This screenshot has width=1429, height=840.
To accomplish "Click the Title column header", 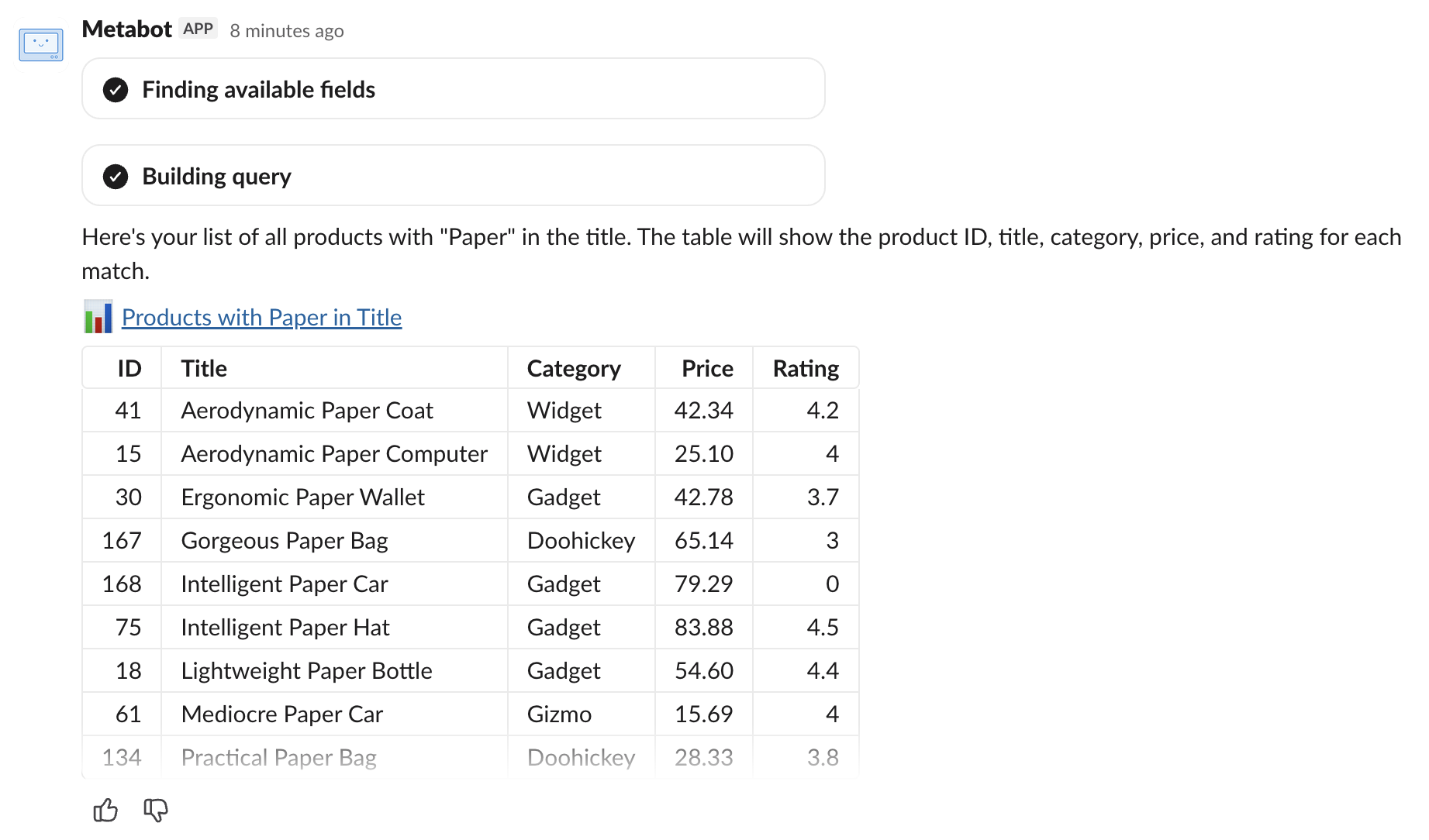I will pyautogui.click(x=204, y=368).
